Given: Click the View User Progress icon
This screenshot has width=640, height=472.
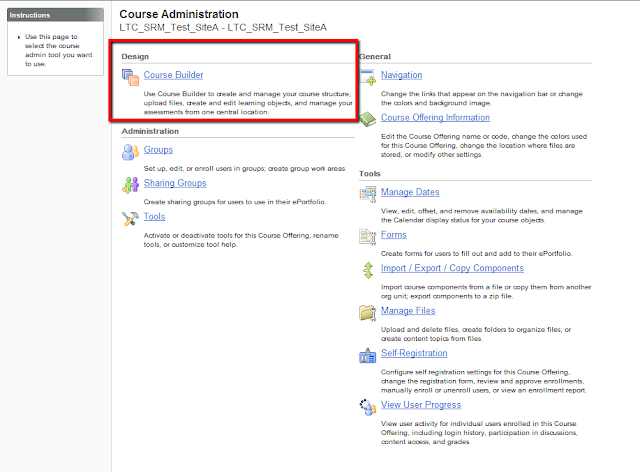Looking at the screenshot, I should [368, 407].
